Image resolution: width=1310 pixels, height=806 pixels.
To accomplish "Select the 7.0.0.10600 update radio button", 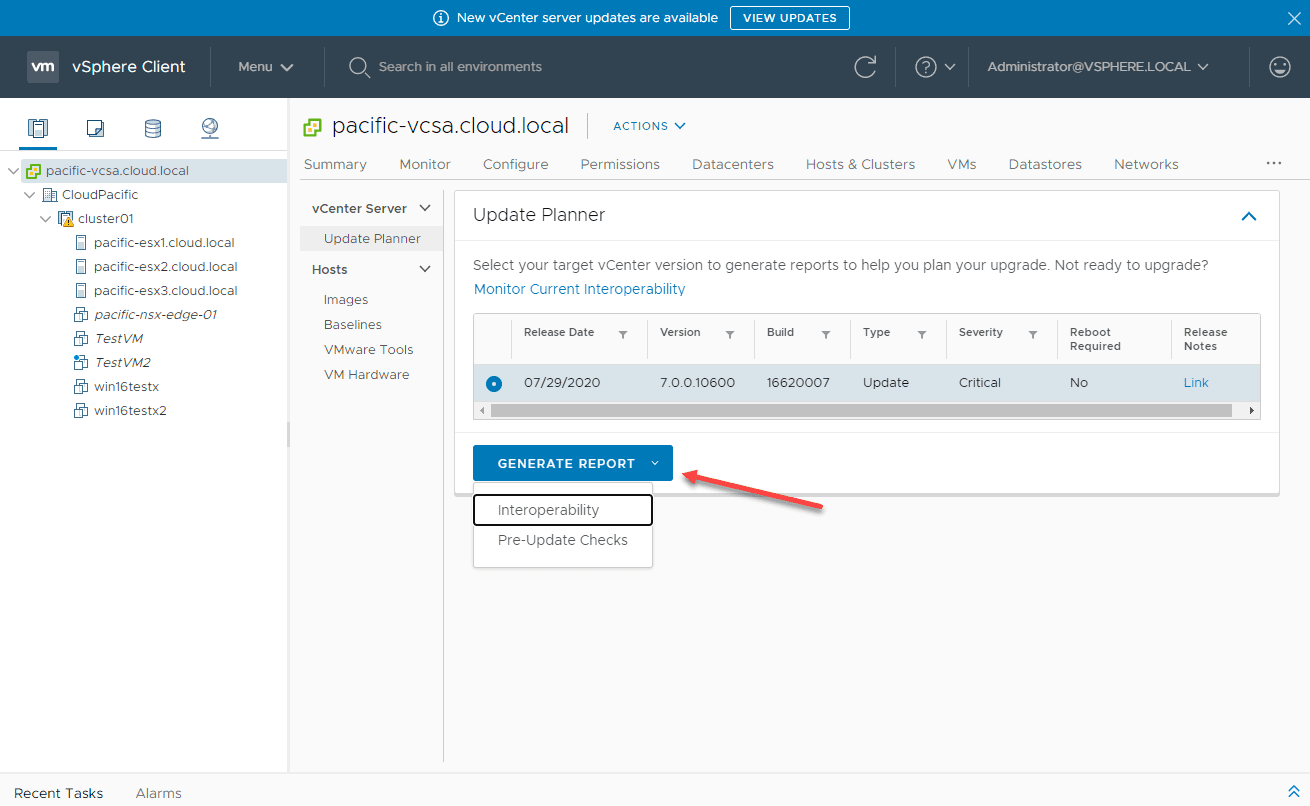I will [493, 383].
